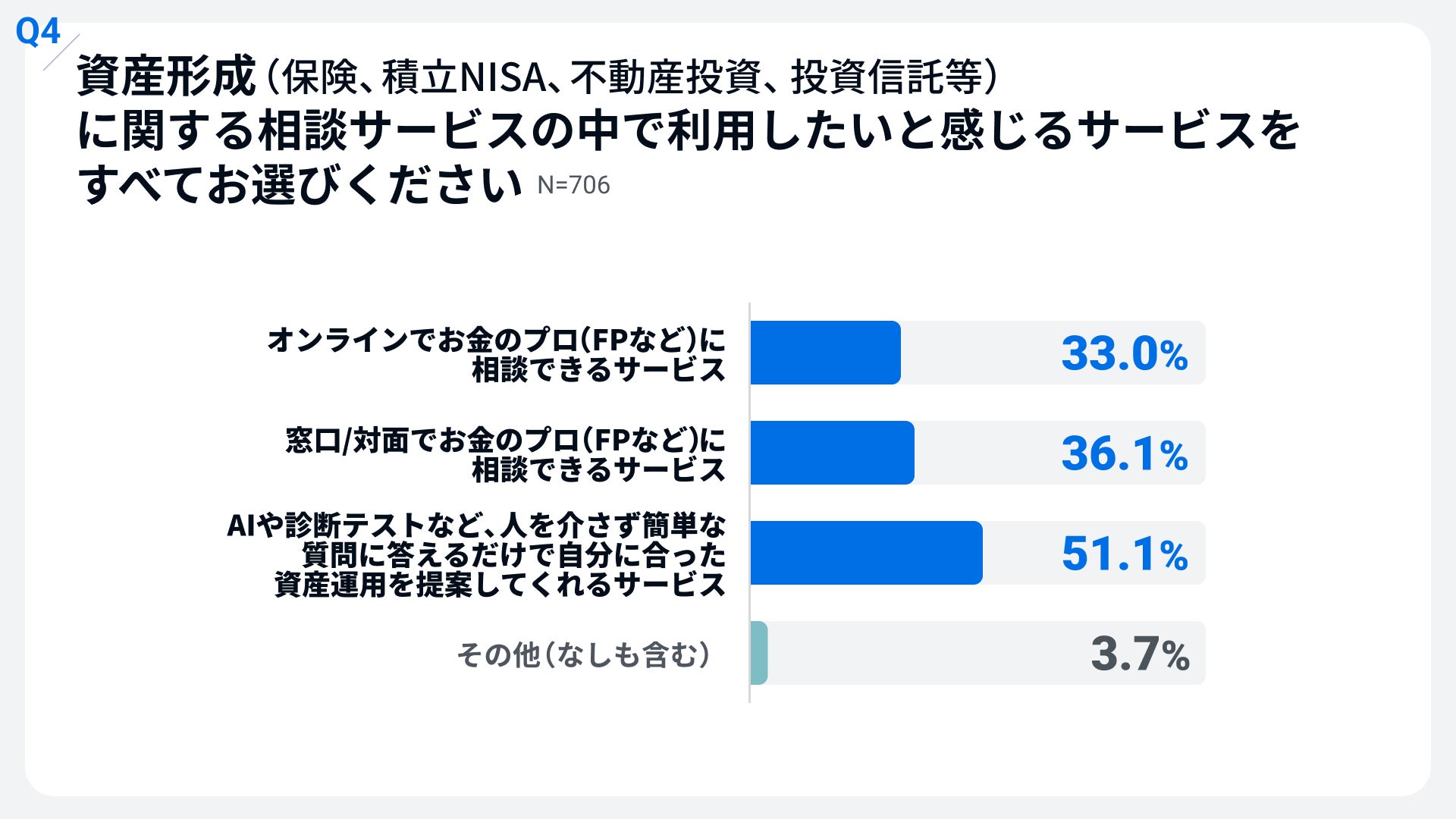
Task: Click the blue 33.0% bar fill
Action: click(825, 353)
